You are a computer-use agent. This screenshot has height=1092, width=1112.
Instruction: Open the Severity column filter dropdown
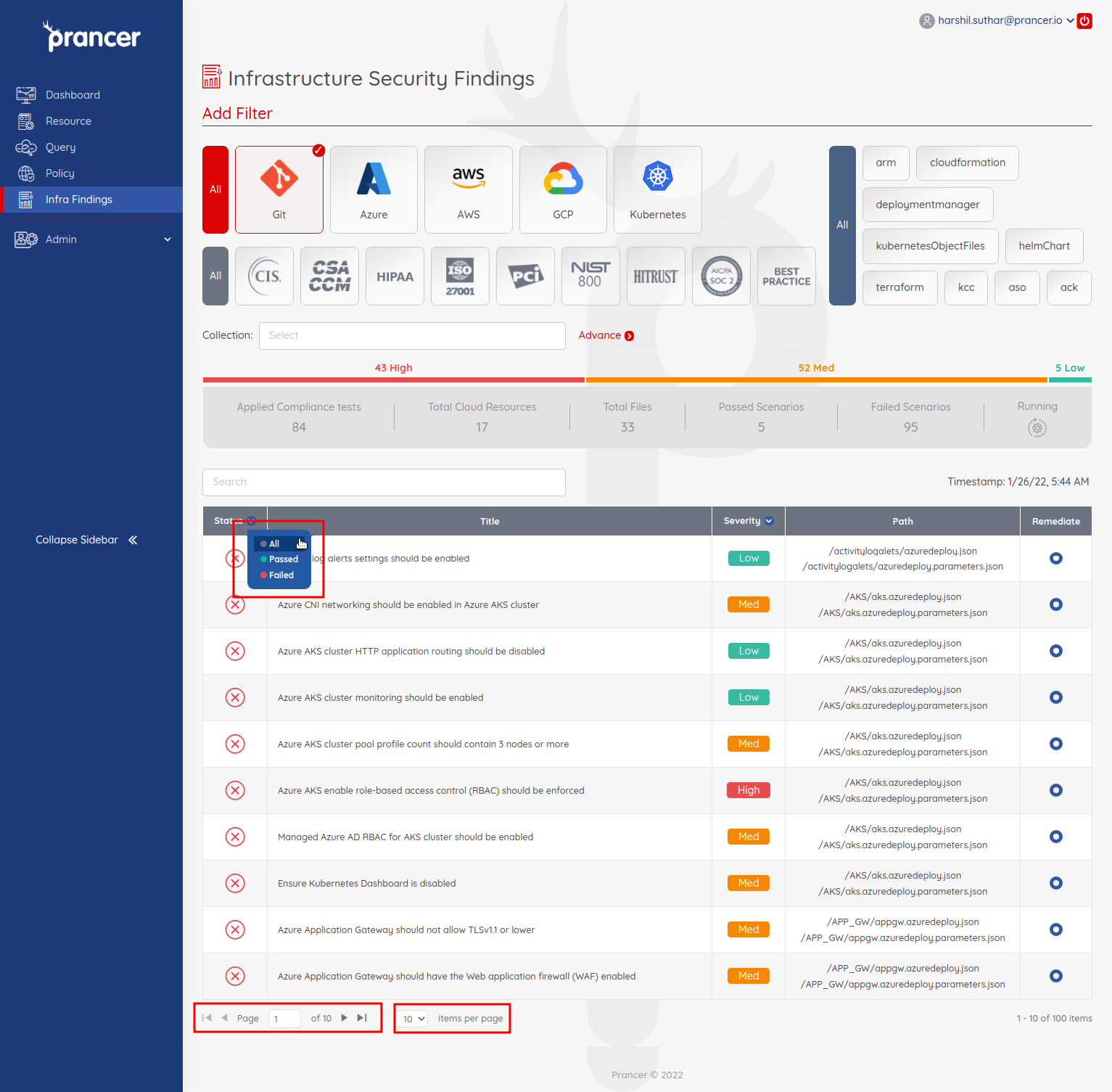(769, 521)
